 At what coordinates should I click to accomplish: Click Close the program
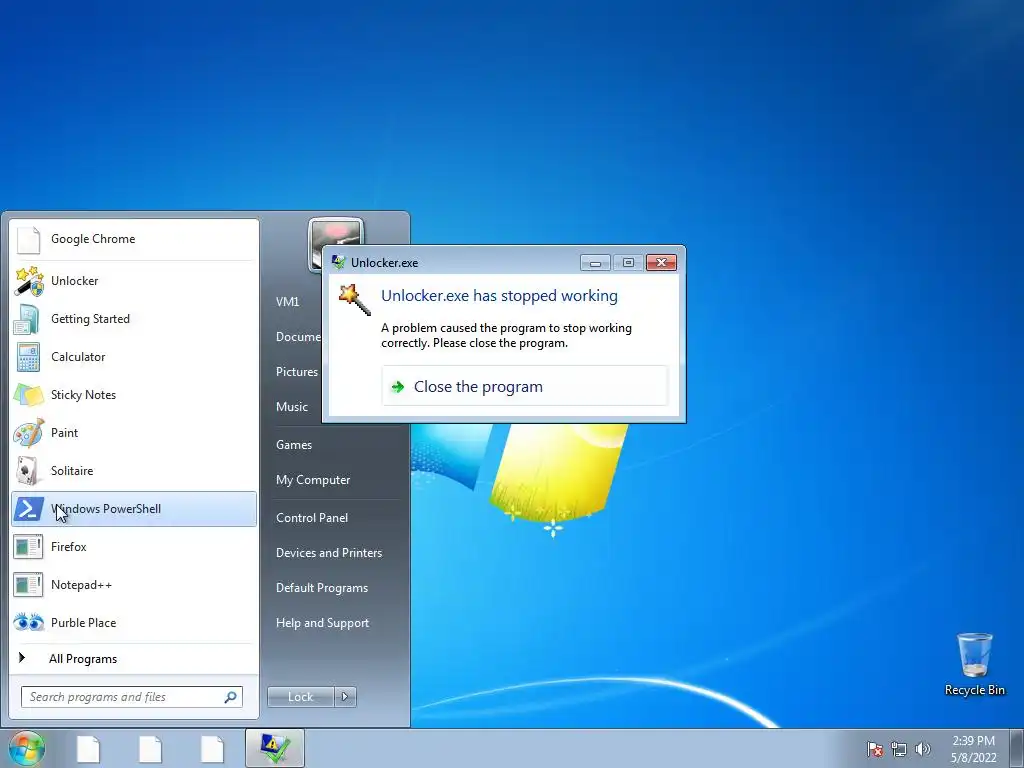[525, 387]
